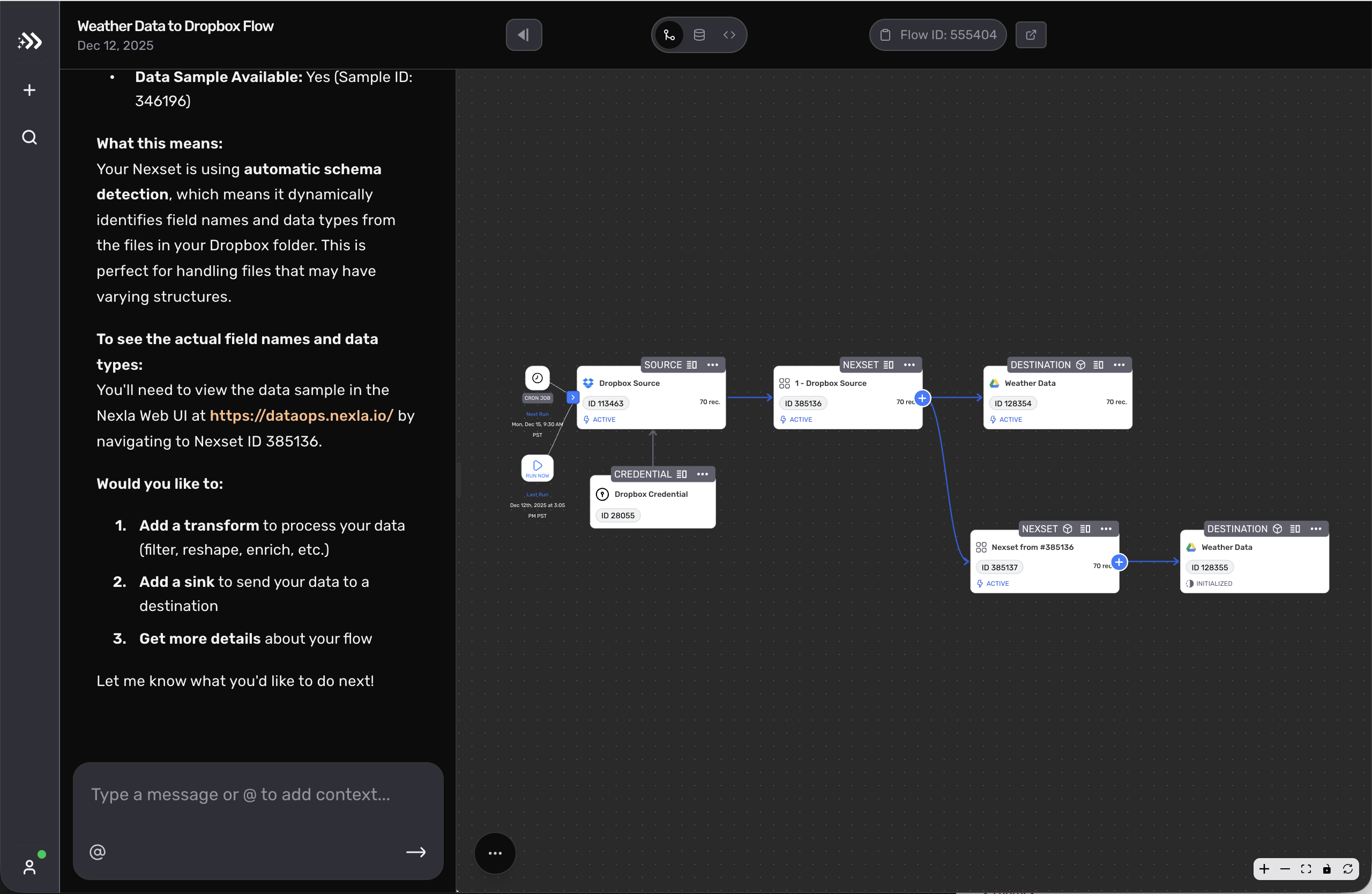Open flow in new window via external link icon
The height and width of the screenshot is (894, 1372).
click(1031, 35)
